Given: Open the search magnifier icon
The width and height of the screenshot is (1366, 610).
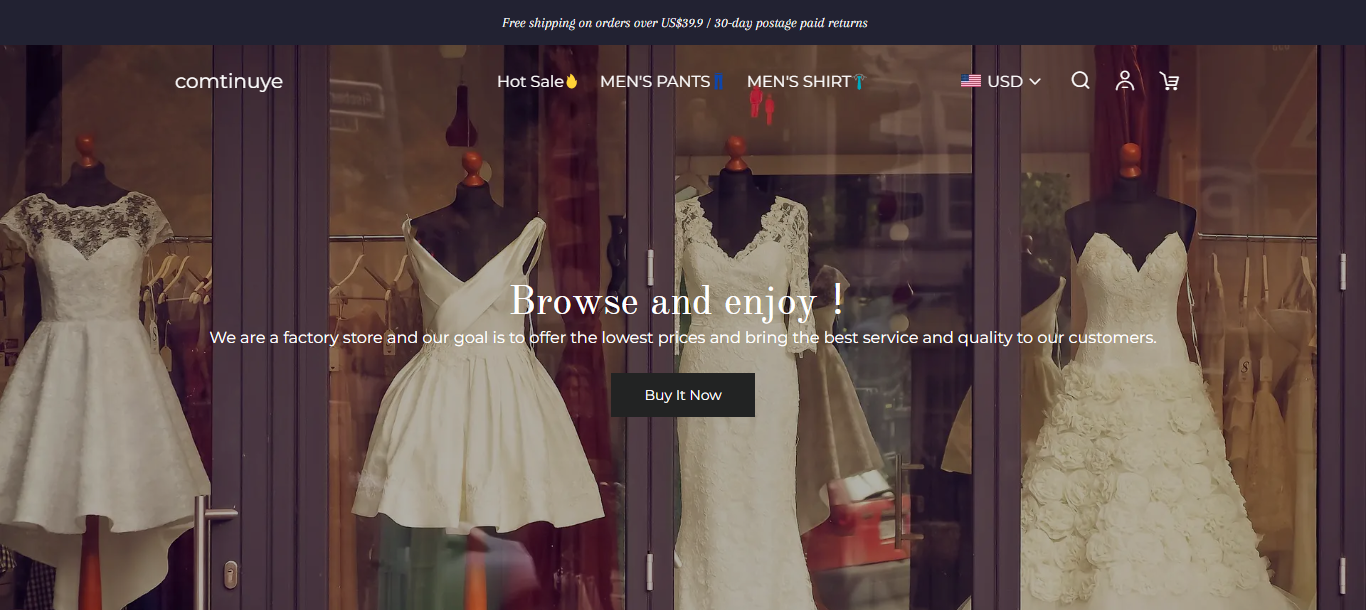Looking at the screenshot, I should click(1080, 81).
